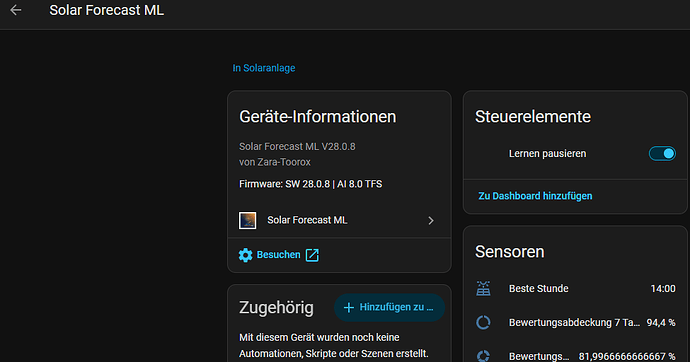Screen dimensions: 690x362
Task: Toggle the Lernen pausieren switch
Action: 662,154
